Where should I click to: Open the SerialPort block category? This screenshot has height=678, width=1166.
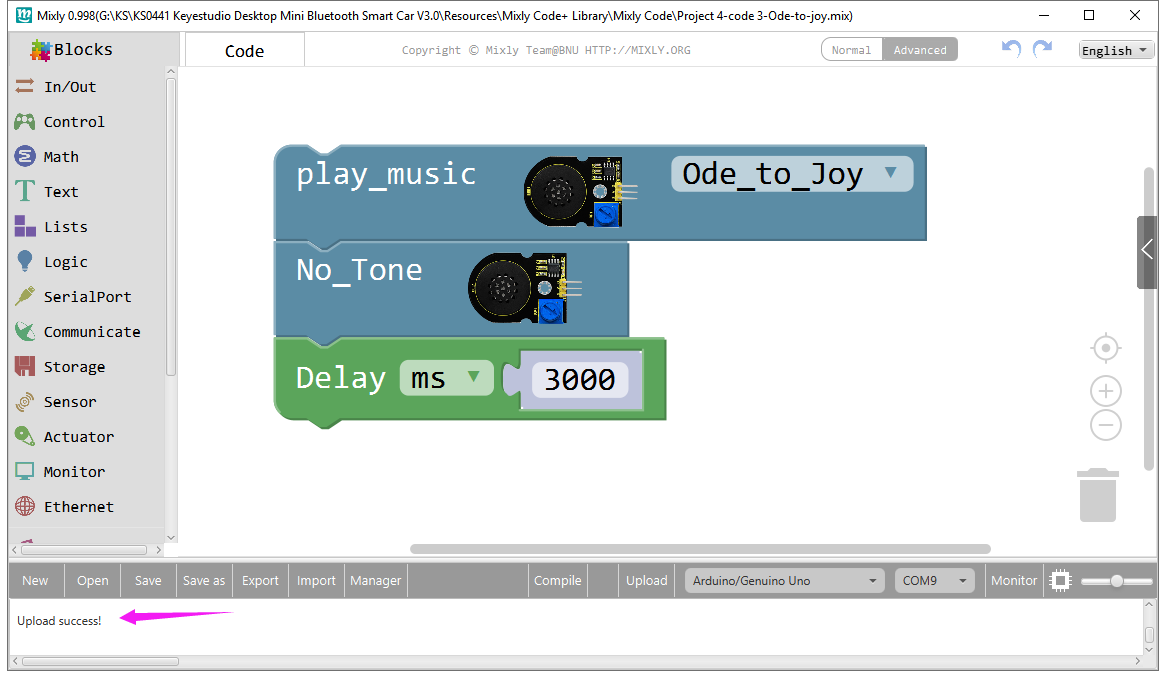(x=87, y=297)
